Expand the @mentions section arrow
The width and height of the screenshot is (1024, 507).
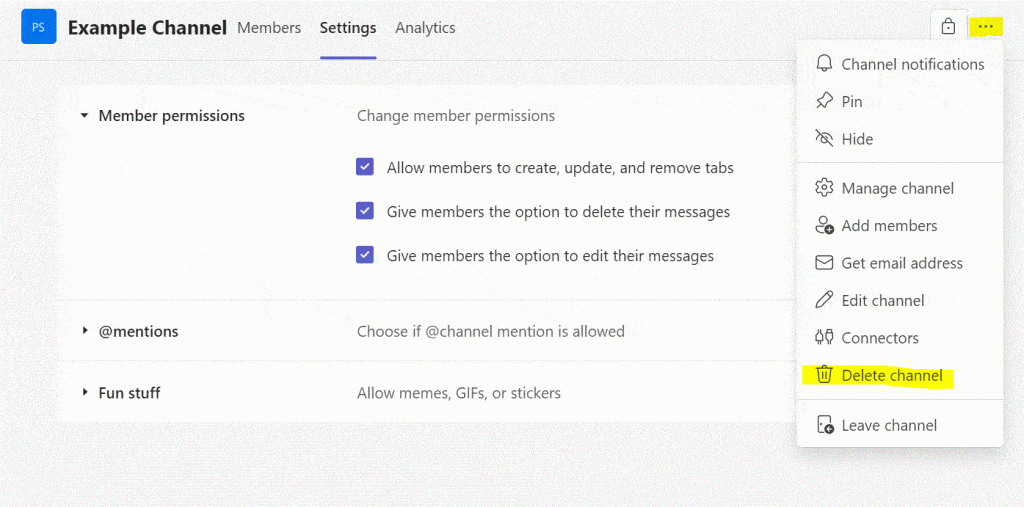[84, 331]
